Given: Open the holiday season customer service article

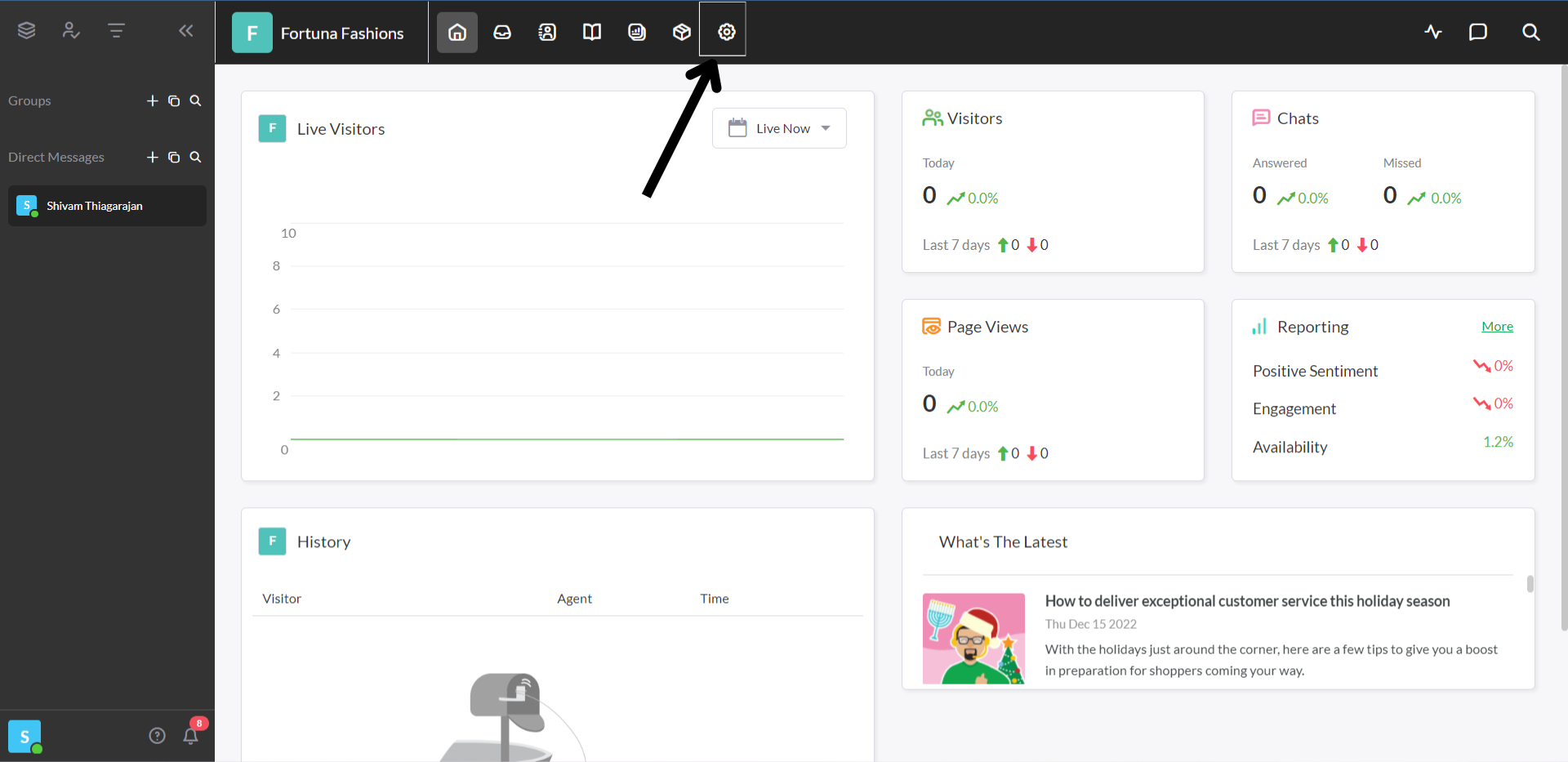Looking at the screenshot, I should 1247,601.
